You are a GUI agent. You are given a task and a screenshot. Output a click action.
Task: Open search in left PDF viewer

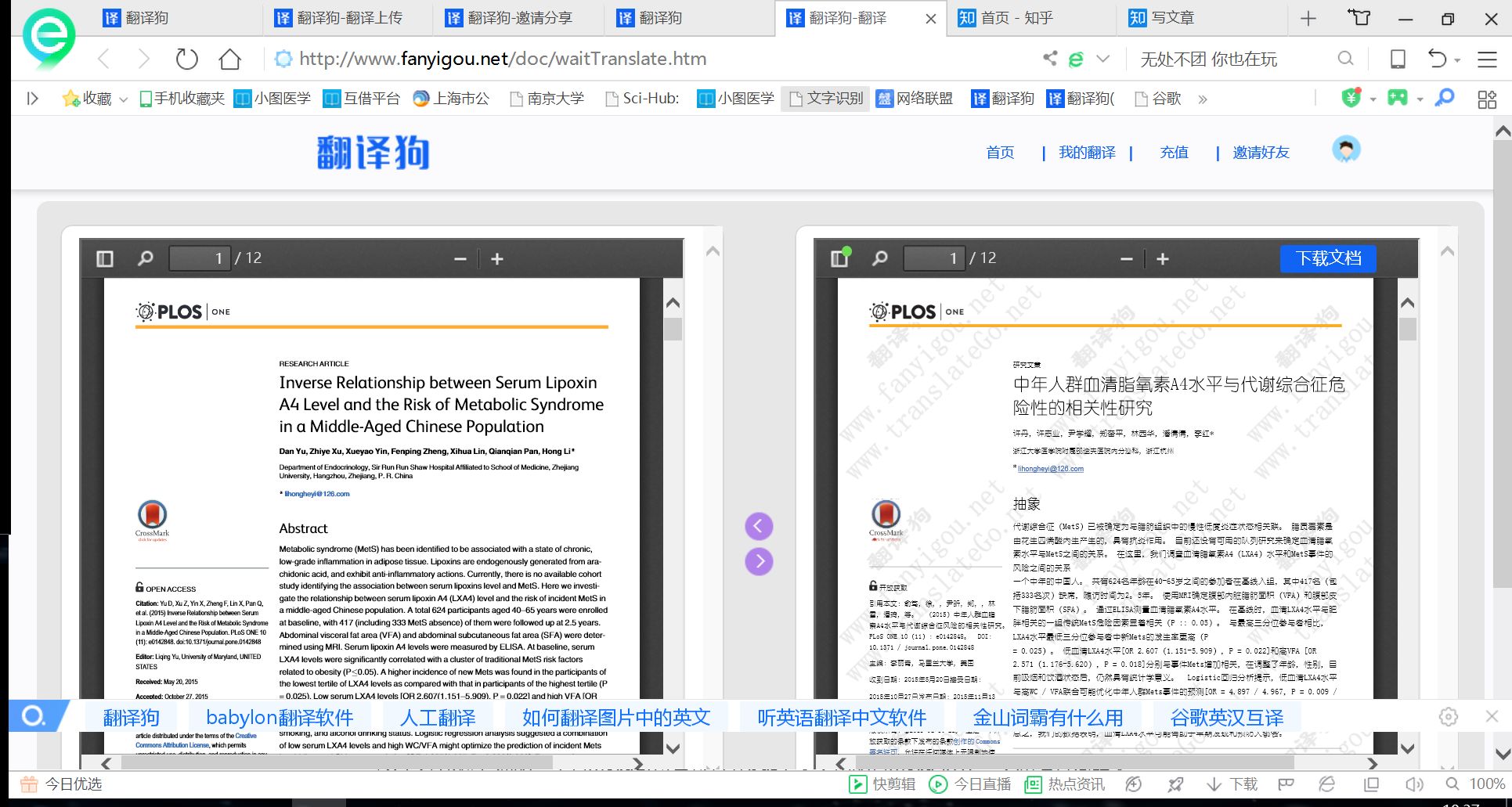point(145,258)
